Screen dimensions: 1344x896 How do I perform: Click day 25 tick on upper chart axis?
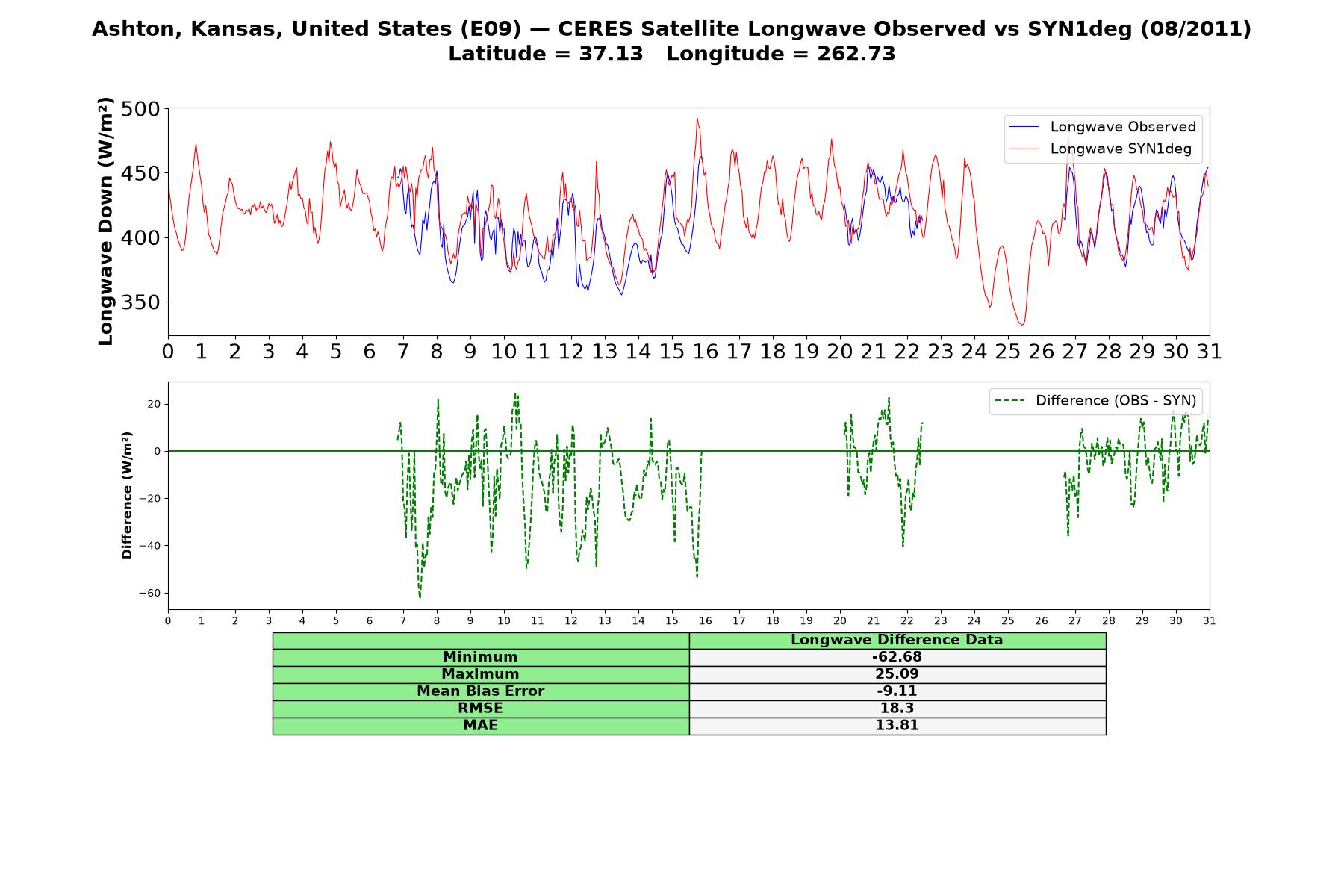pyautogui.click(x=1008, y=352)
